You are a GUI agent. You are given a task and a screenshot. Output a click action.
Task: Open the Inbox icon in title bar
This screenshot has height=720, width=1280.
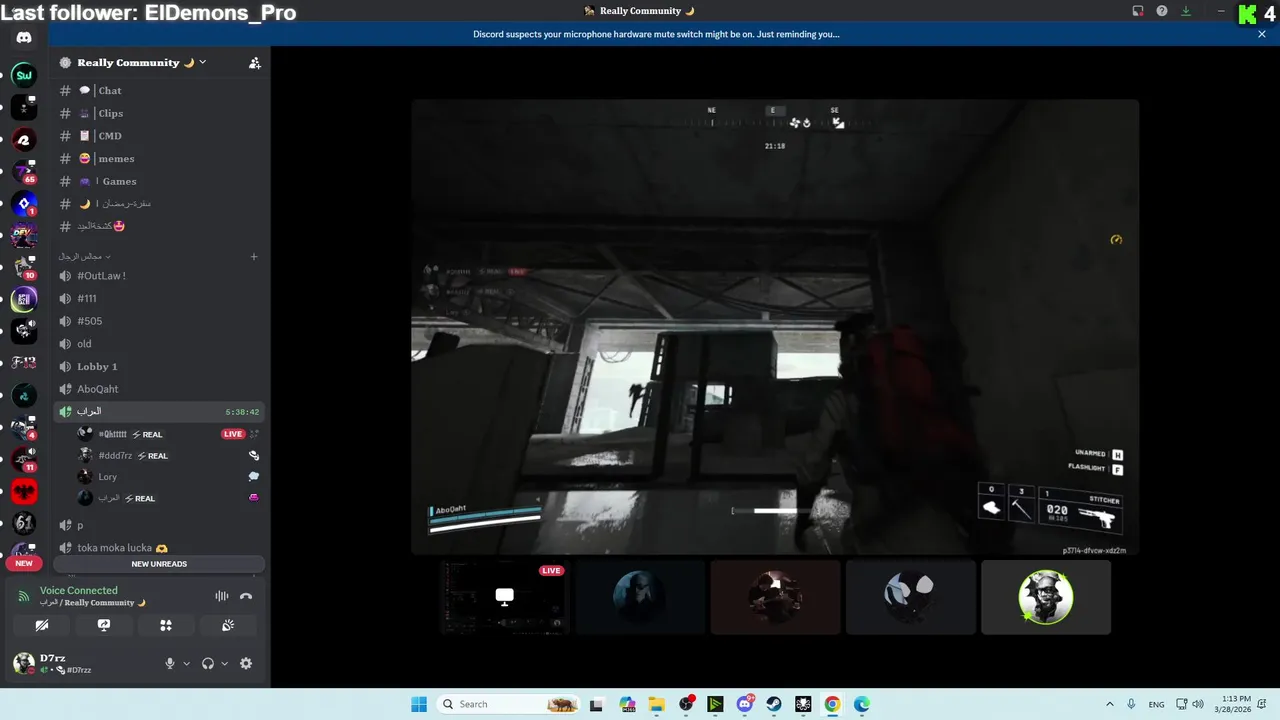click(x=1138, y=11)
